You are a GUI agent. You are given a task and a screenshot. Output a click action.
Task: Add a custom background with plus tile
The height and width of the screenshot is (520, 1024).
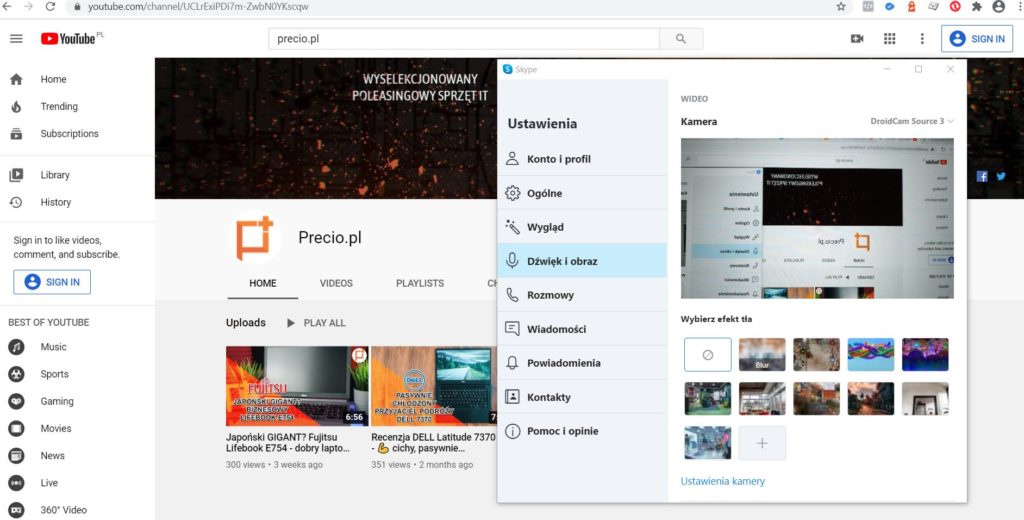tap(762, 443)
